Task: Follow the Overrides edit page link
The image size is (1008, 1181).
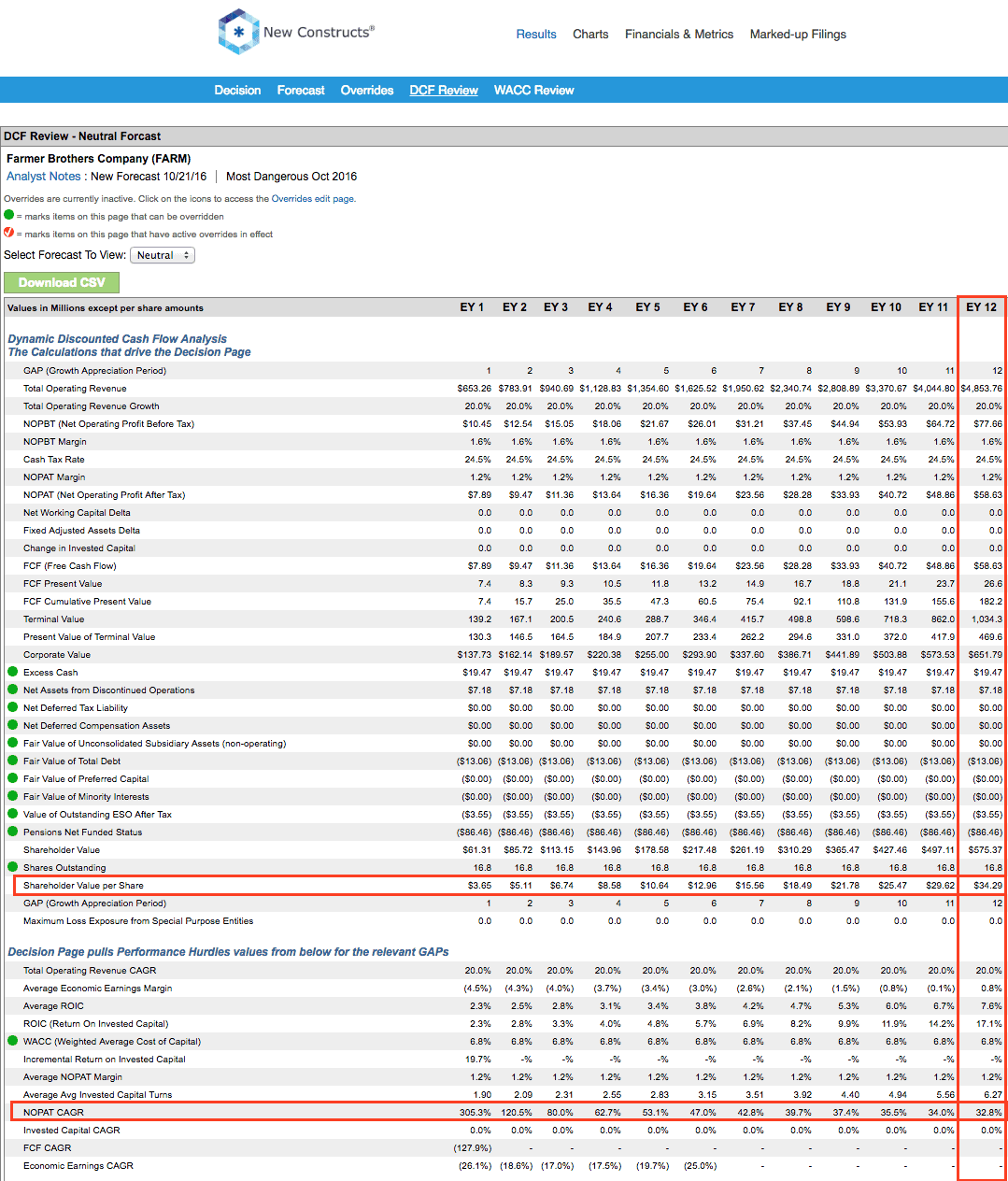Action: [313, 199]
